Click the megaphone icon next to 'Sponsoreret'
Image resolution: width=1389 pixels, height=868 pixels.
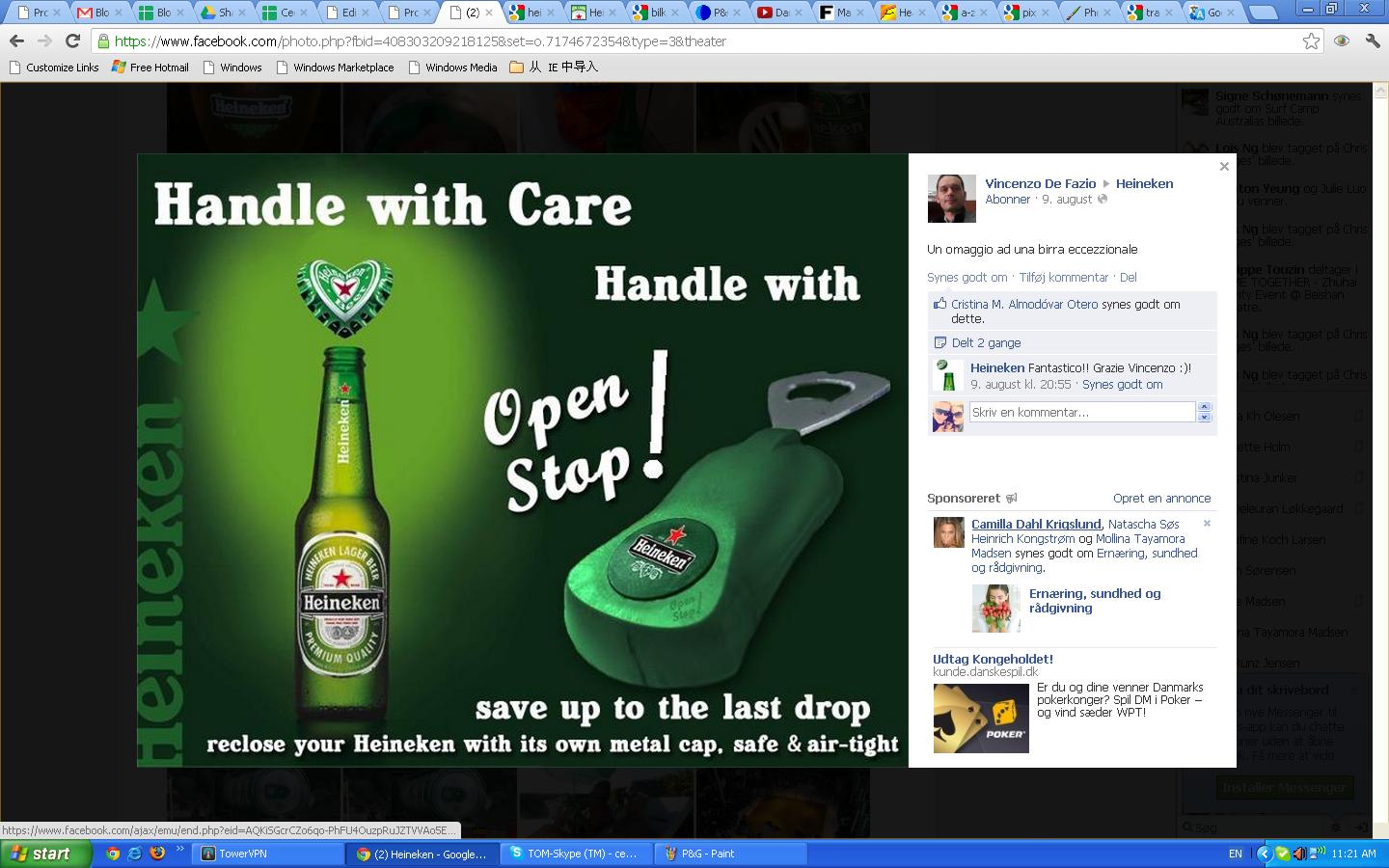1010,498
